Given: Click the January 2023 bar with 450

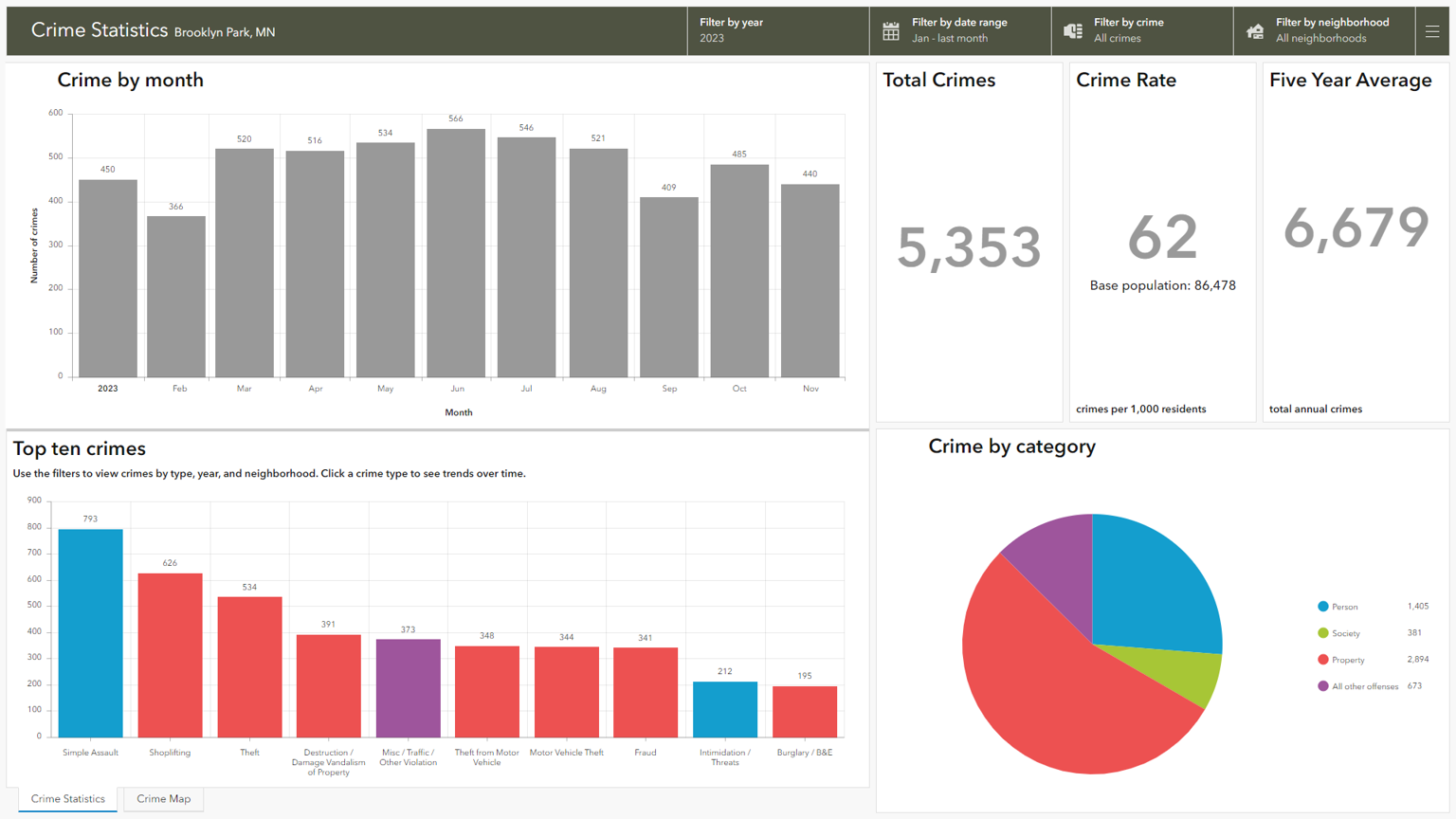Looking at the screenshot, I should (108, 279).
